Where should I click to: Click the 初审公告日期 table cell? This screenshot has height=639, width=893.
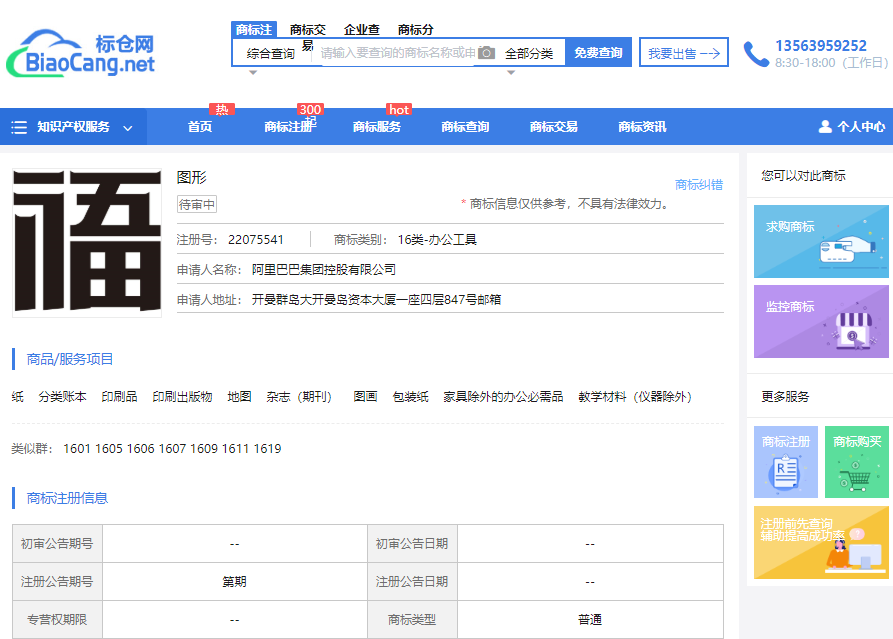point(412,544)
